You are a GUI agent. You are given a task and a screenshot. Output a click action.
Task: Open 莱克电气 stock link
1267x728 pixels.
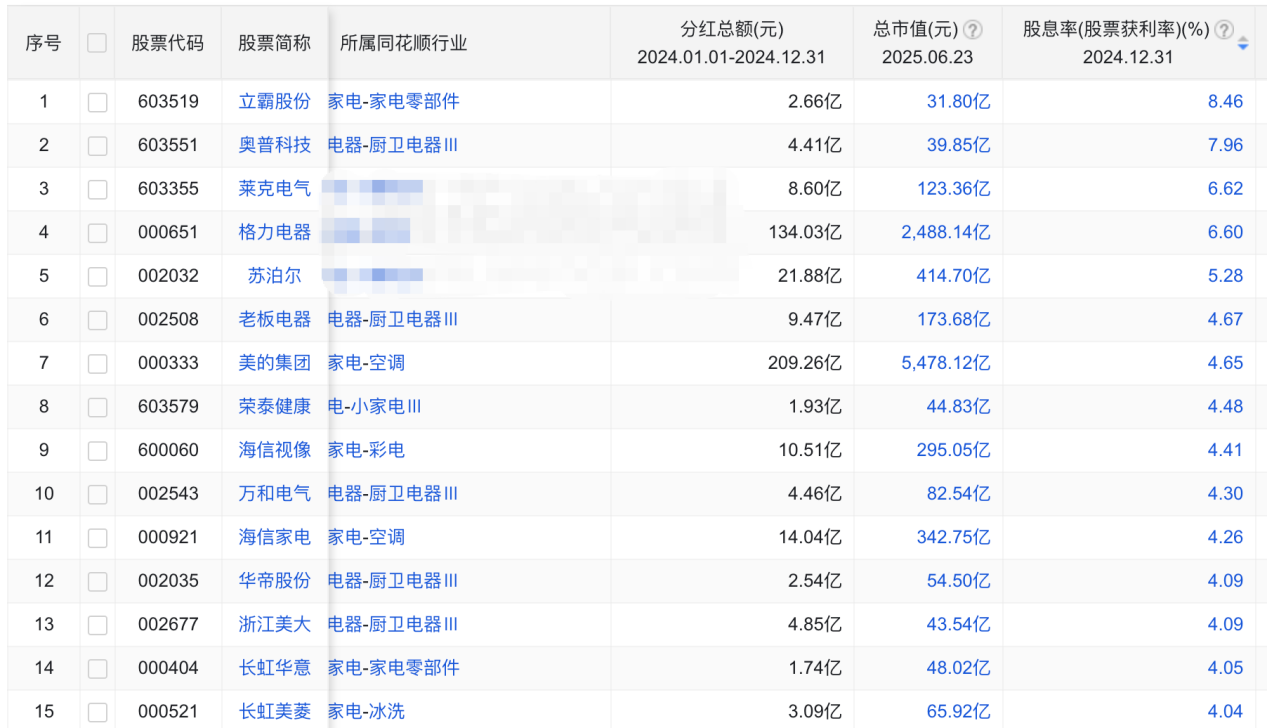pyautogui.click(x=275, y=188)
